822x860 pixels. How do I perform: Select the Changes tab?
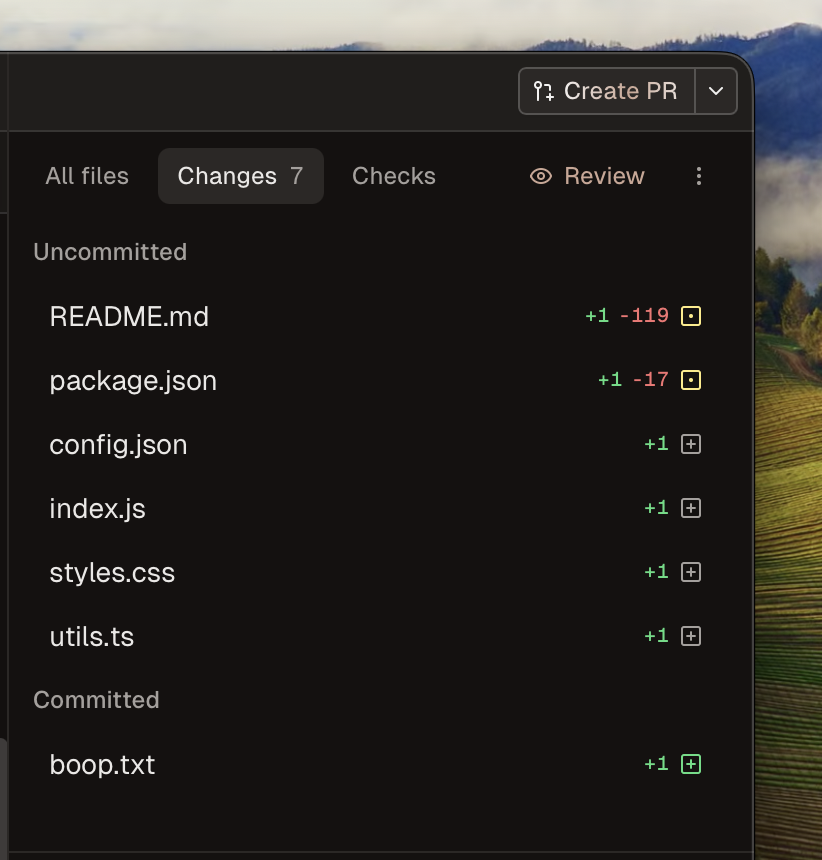pyautogui.click(x=240, y=176)
